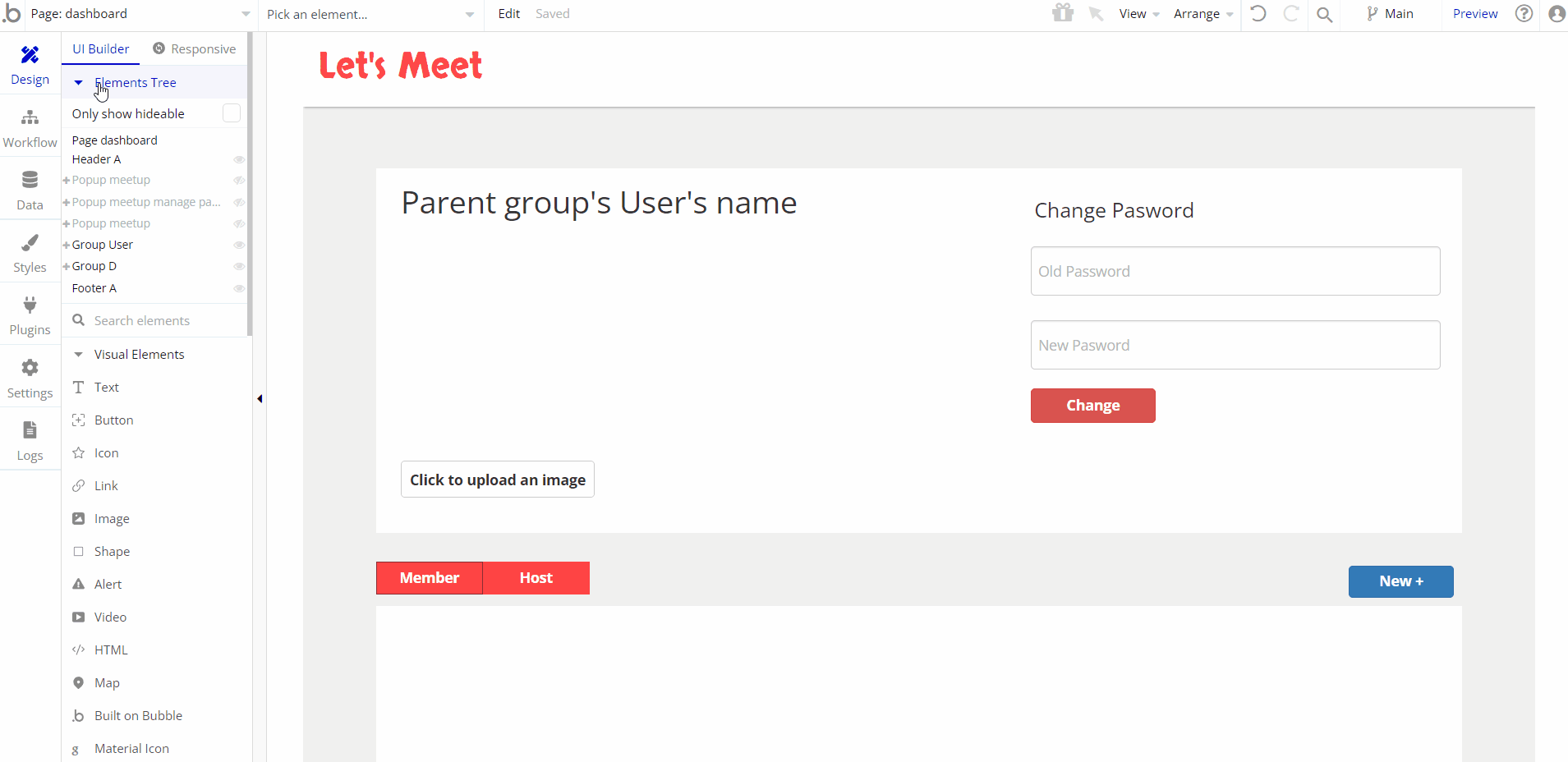Switch to the Responsive tab
1568x762 pixels.
pos(195,49)
